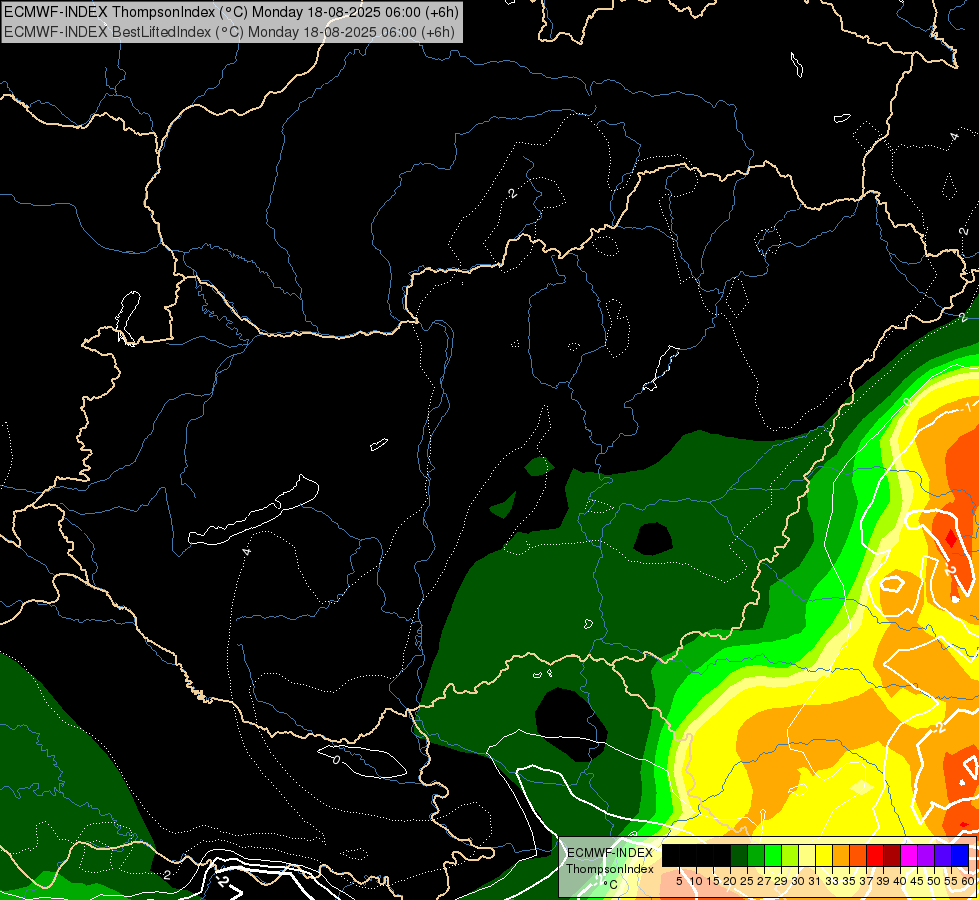The height and width of the screenshot is (900, 979).
Task: Pick the orange 33–35 legend swatch
Action: [x=840, y=855]
